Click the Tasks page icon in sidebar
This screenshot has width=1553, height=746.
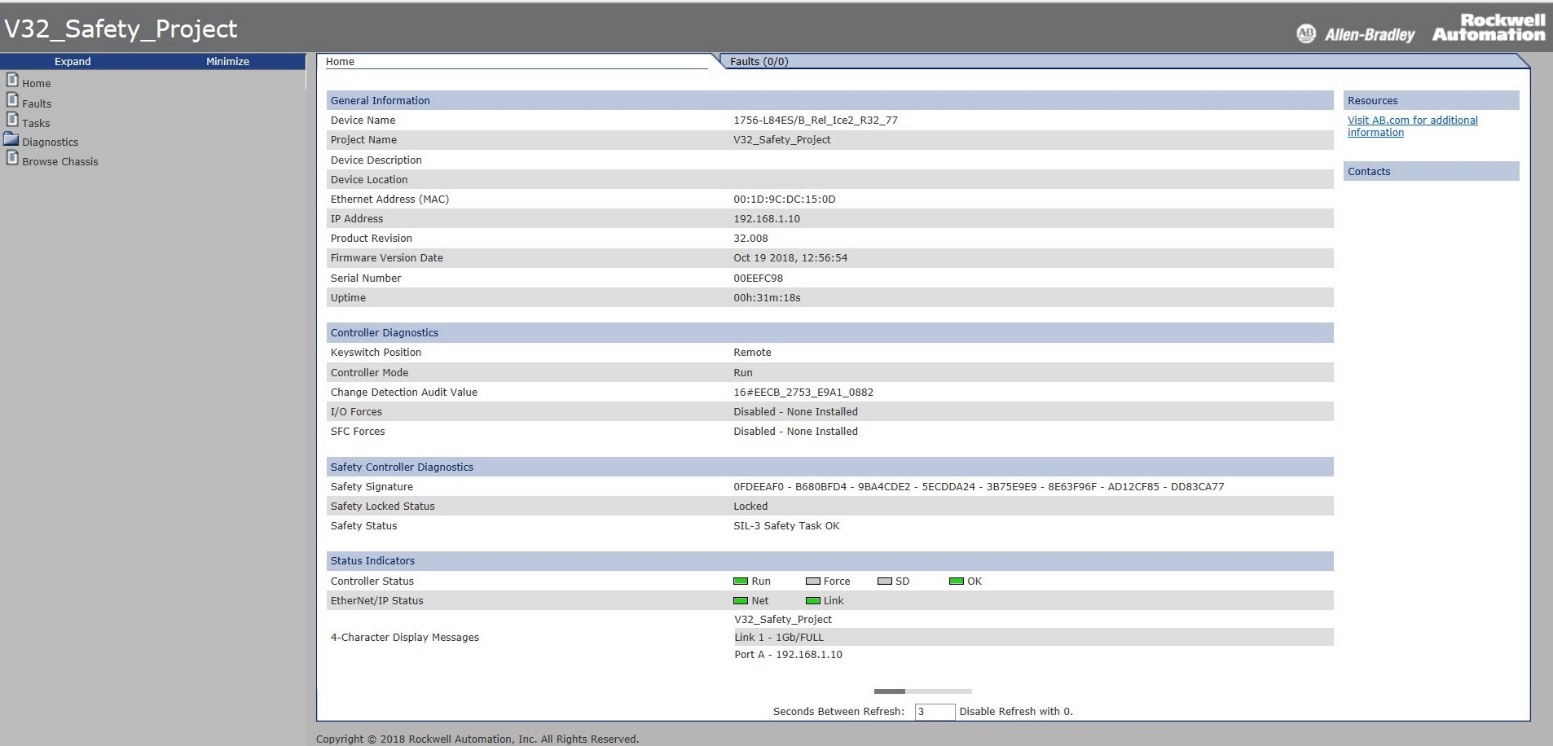point(12,121)
